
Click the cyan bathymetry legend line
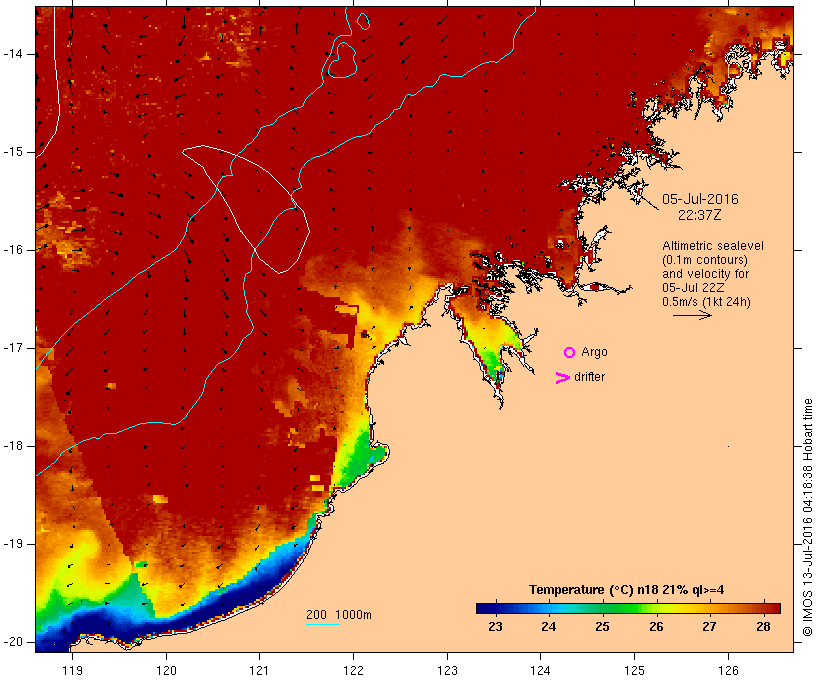[x=323, y=624]
